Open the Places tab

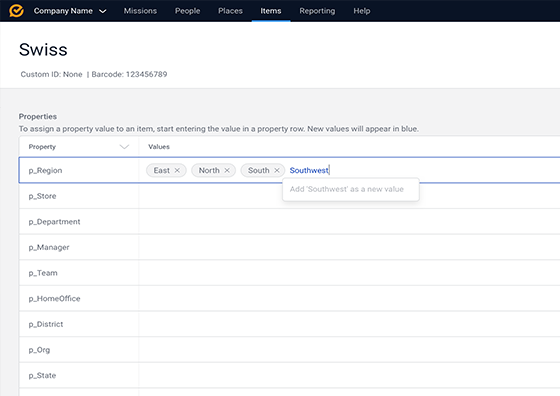pos(230,11)
